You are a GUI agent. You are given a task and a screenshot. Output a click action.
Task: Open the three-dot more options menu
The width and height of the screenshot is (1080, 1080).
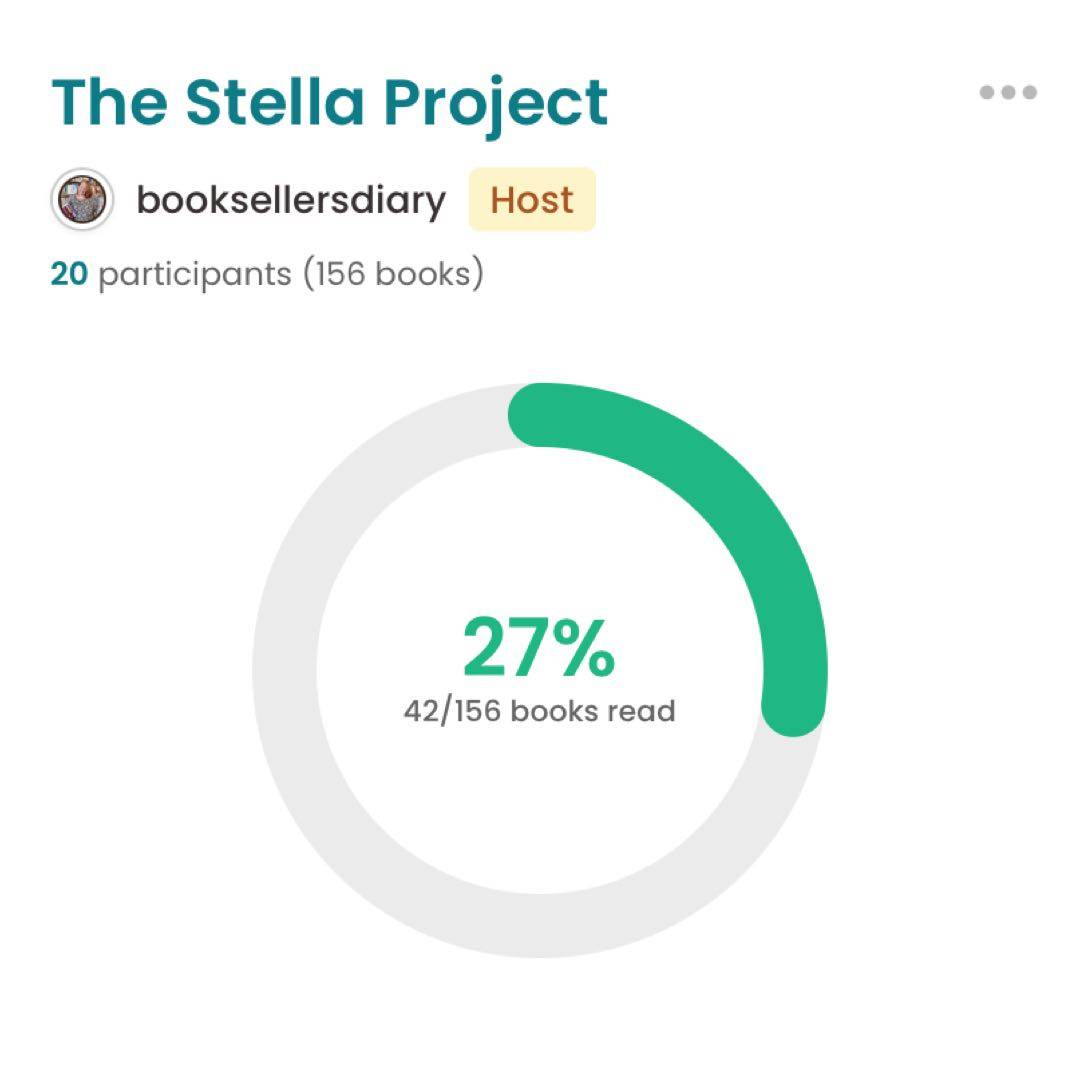(1008, 93)
